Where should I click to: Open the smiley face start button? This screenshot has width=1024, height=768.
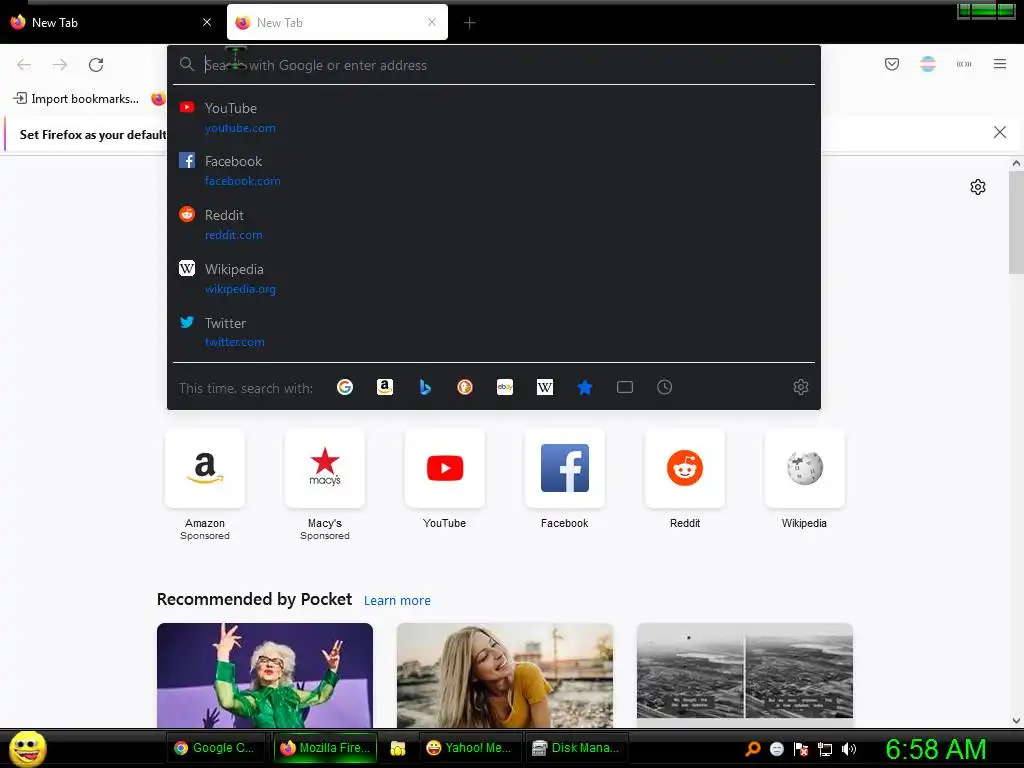tap(27, 748)
